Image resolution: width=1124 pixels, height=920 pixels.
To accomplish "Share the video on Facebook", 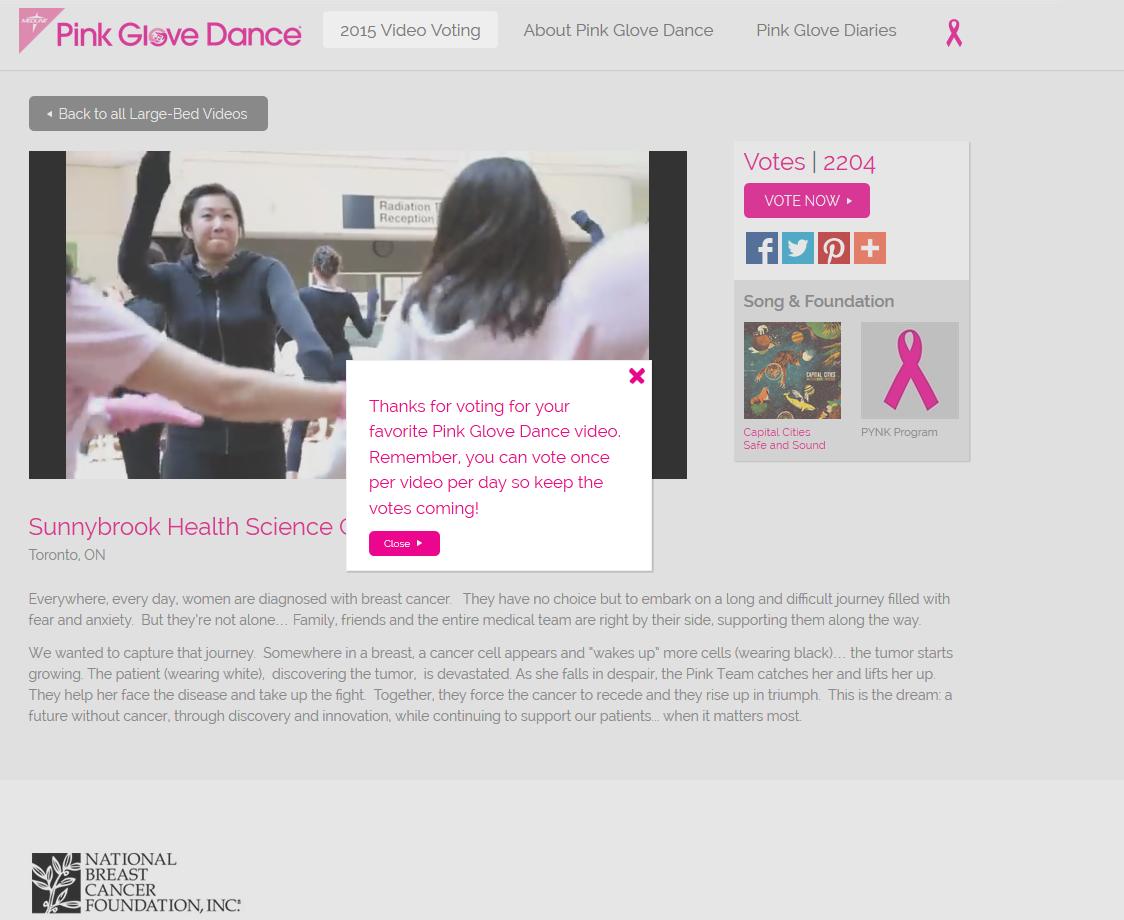I will click(x=761, y=248).
